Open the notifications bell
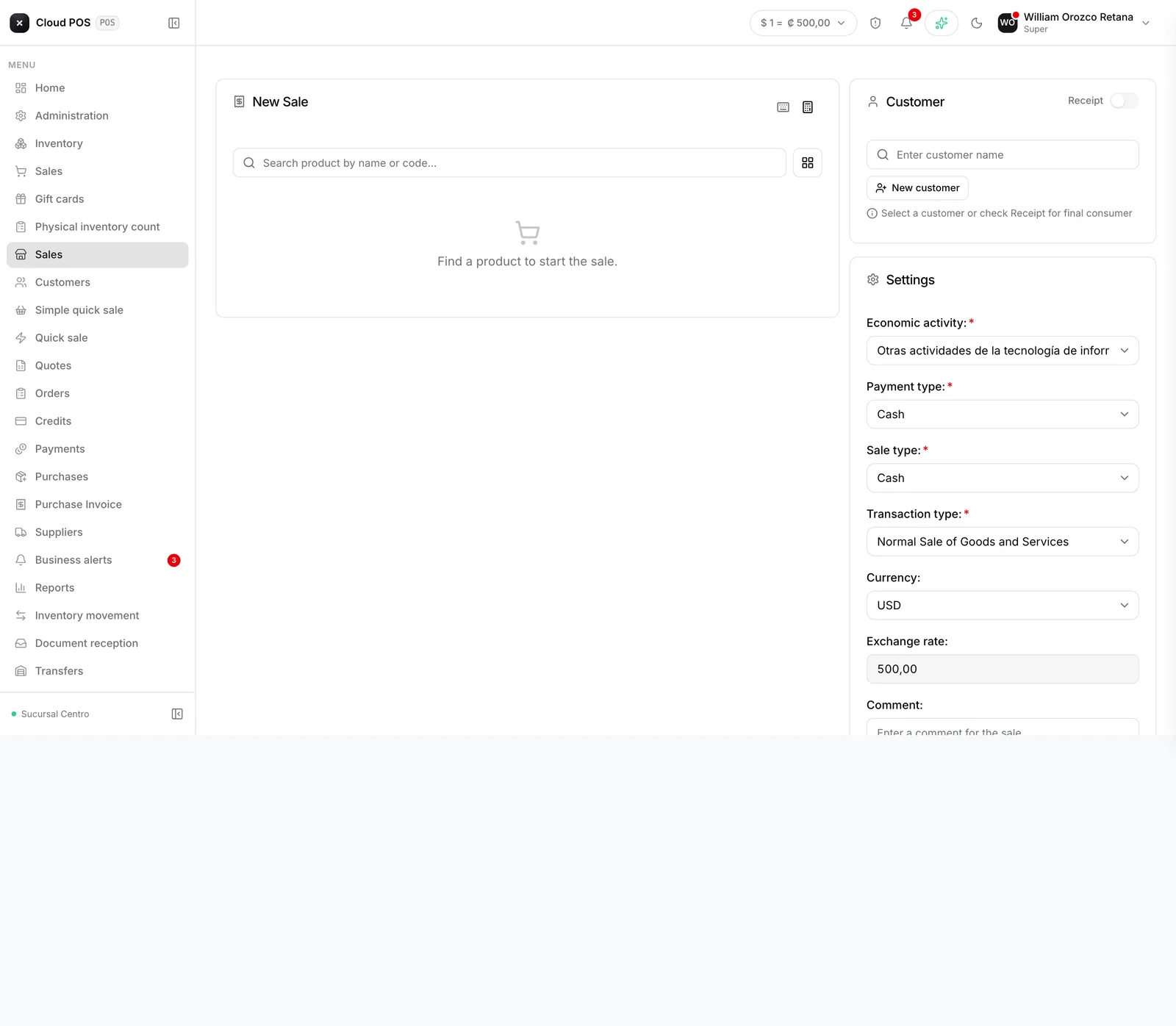The image size is (1176, 1026). point(906,23)
